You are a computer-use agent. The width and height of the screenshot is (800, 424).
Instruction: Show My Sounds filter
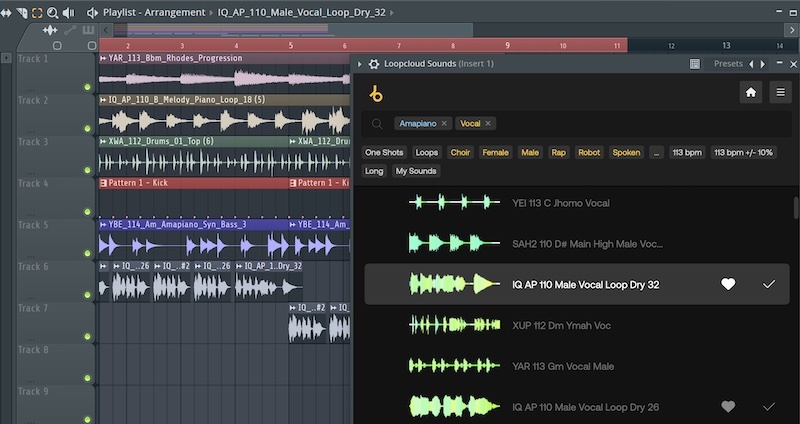click(x=416, y=171)
